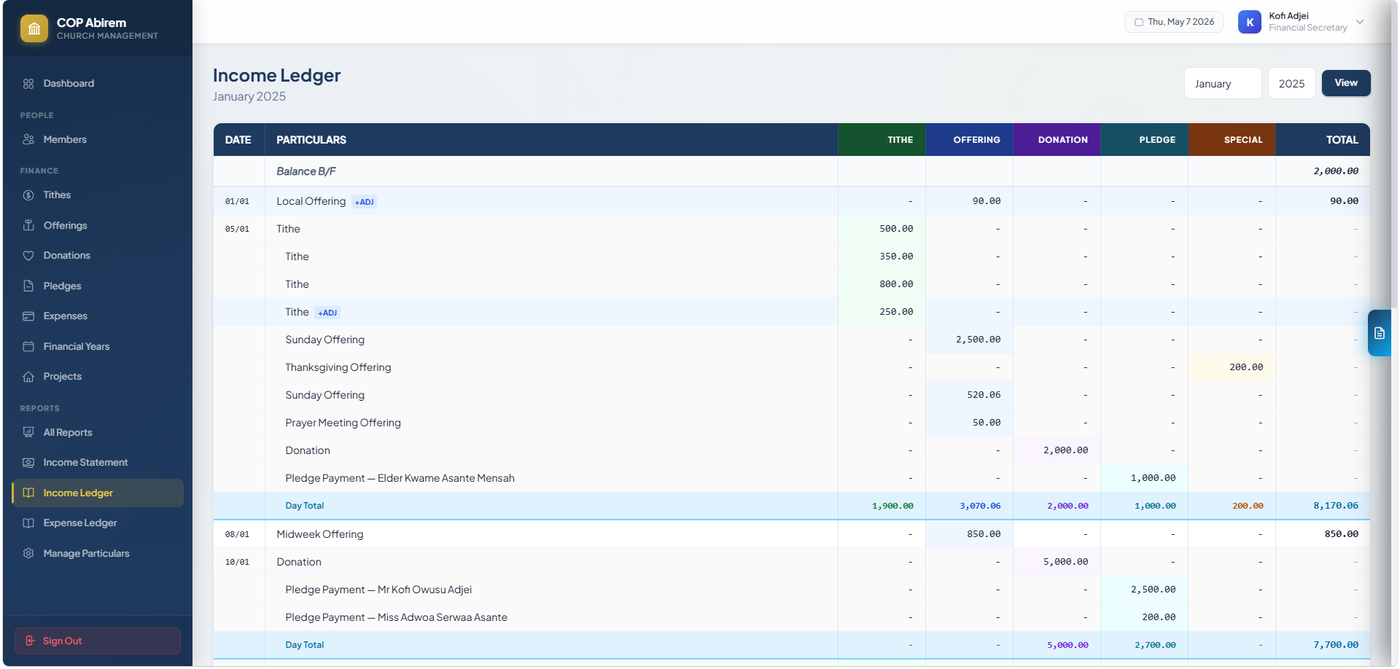Open Dashboard in the sidebar
The image size is (1400, 669).
tap(98, 84)
